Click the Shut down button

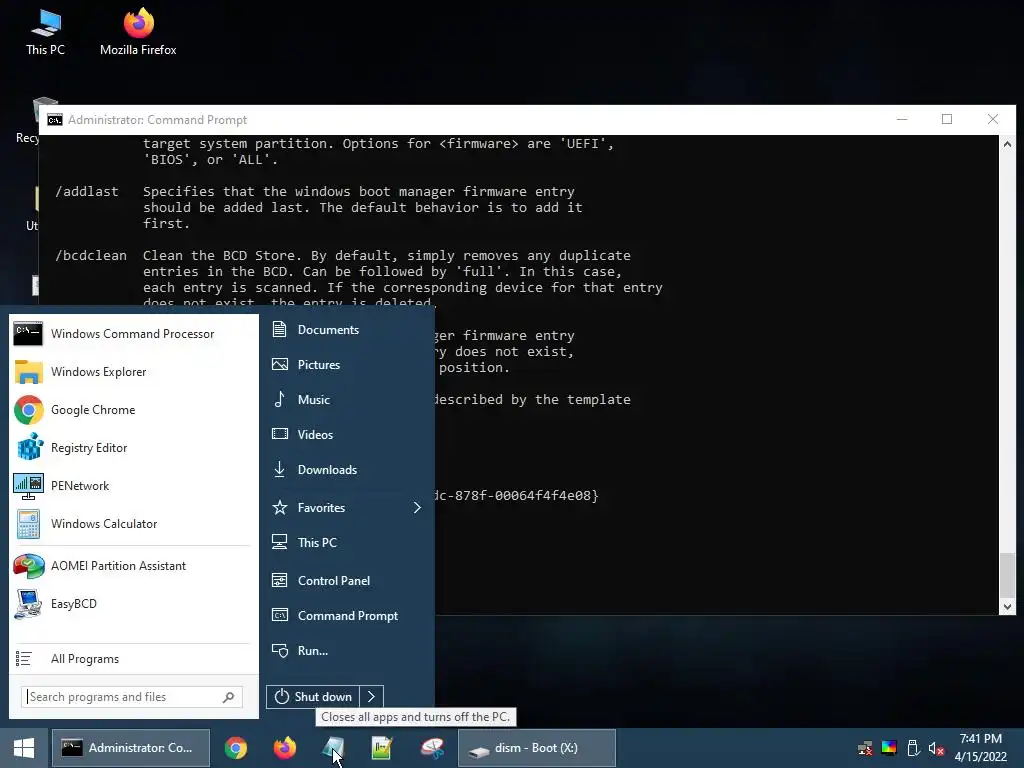click(x=313, y=697)
